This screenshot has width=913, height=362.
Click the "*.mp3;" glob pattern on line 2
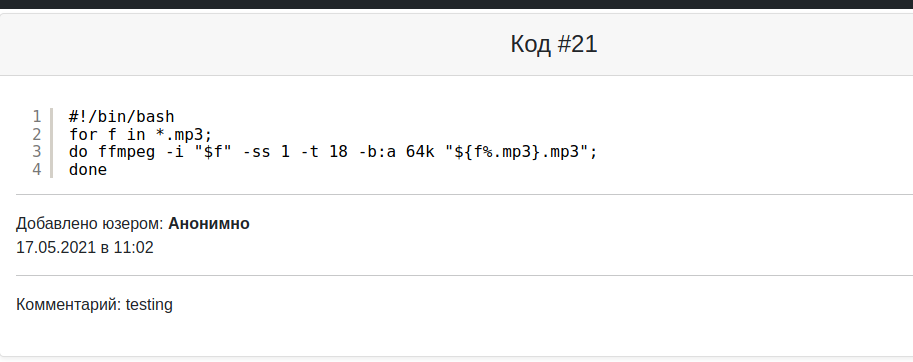(184, 134)
